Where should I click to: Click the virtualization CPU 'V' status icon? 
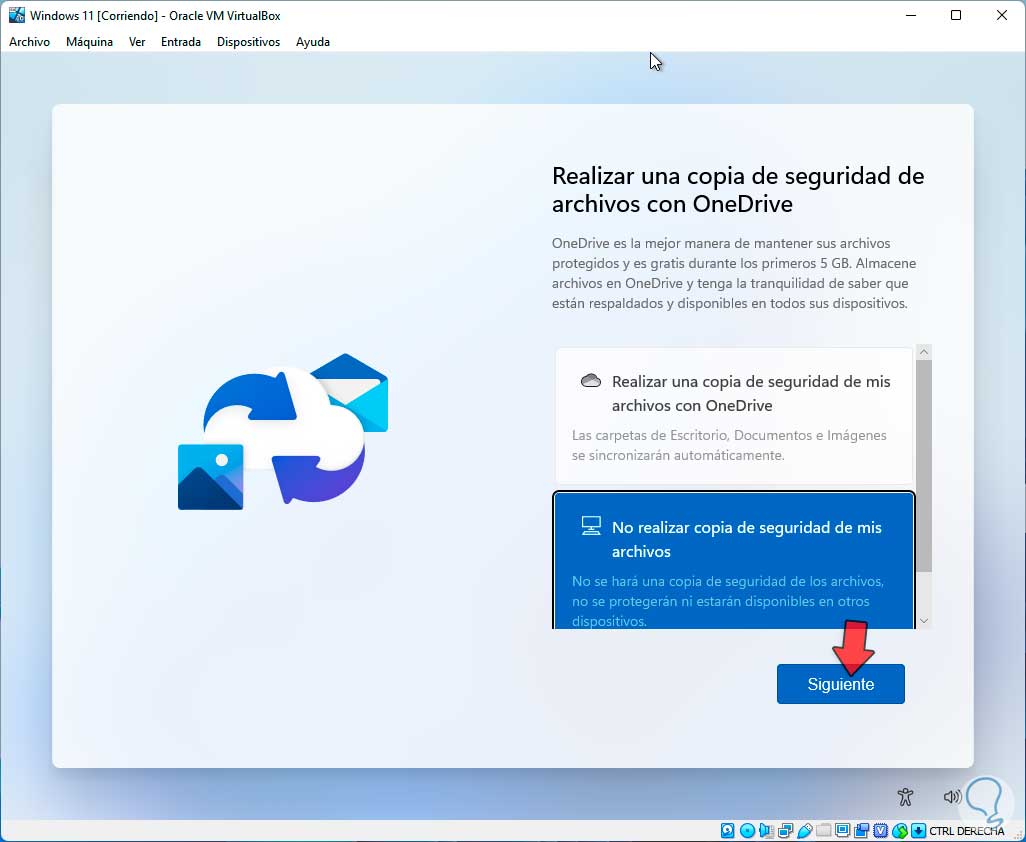coord(881,831)
